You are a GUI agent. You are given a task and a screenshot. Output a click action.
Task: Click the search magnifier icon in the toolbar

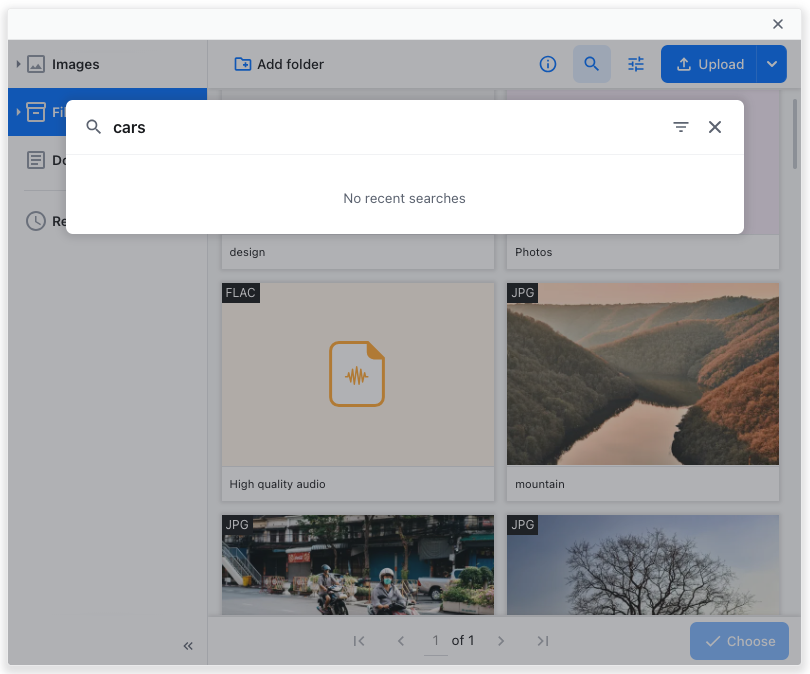click(x=592, y=64)
